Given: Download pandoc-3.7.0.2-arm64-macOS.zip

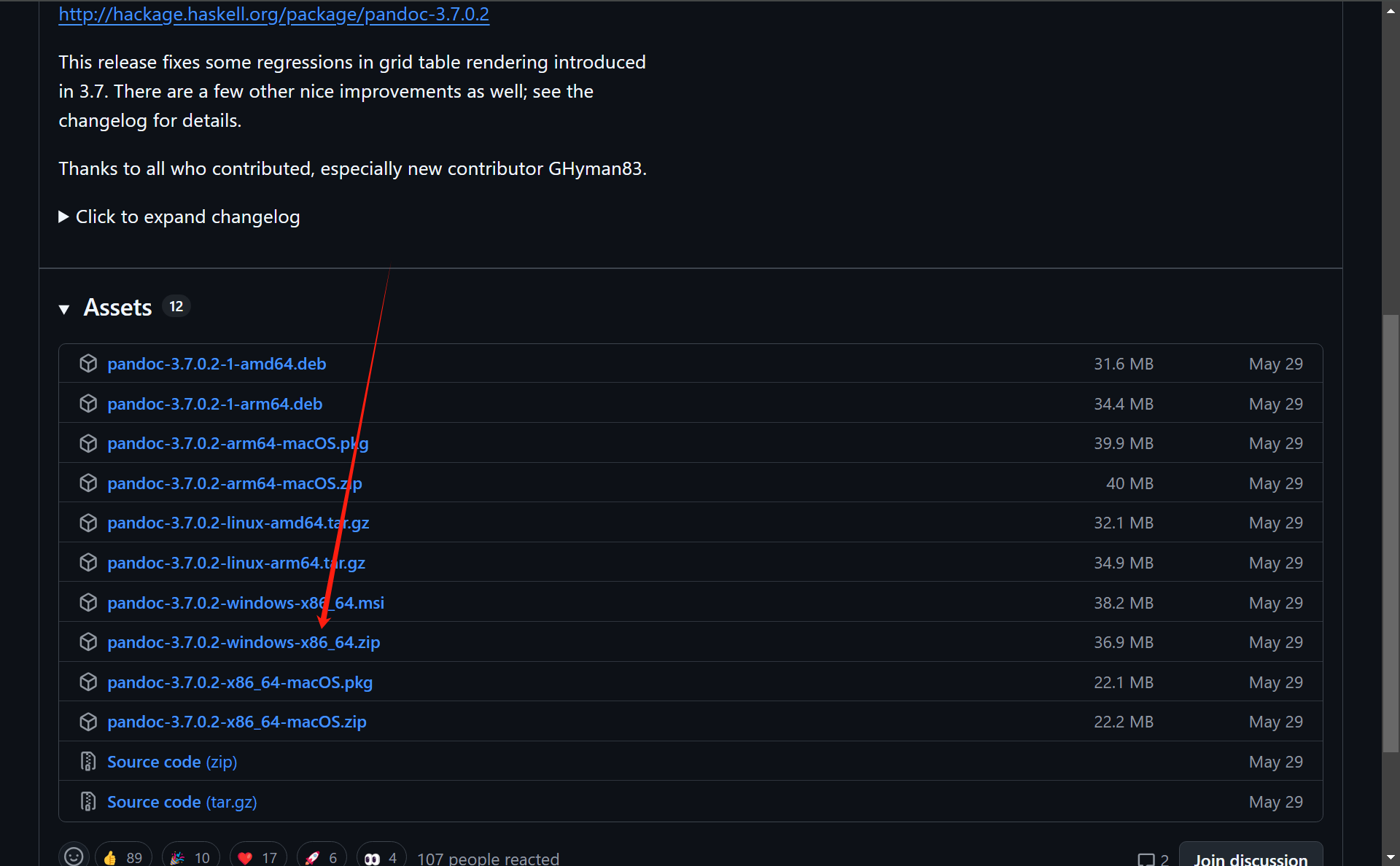Looking at the screenshot, I should pos(235,483).
